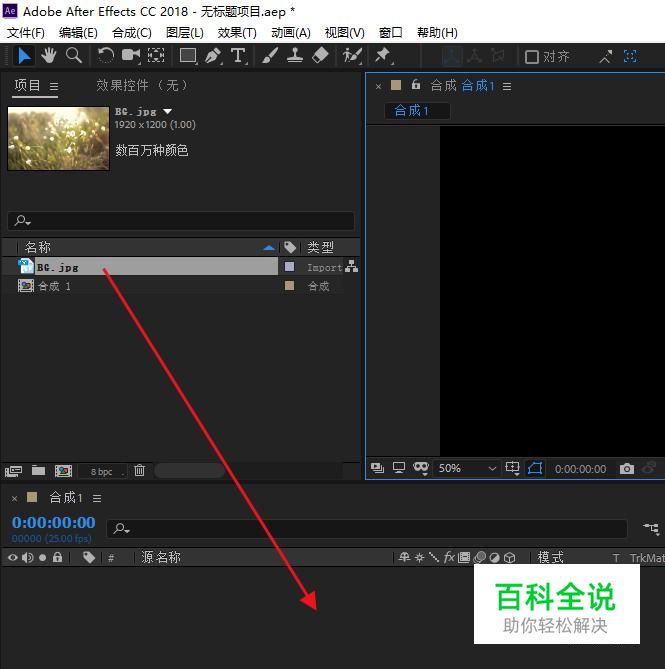
Task: Open the 文件(F) menu
Action: point(26,32)
